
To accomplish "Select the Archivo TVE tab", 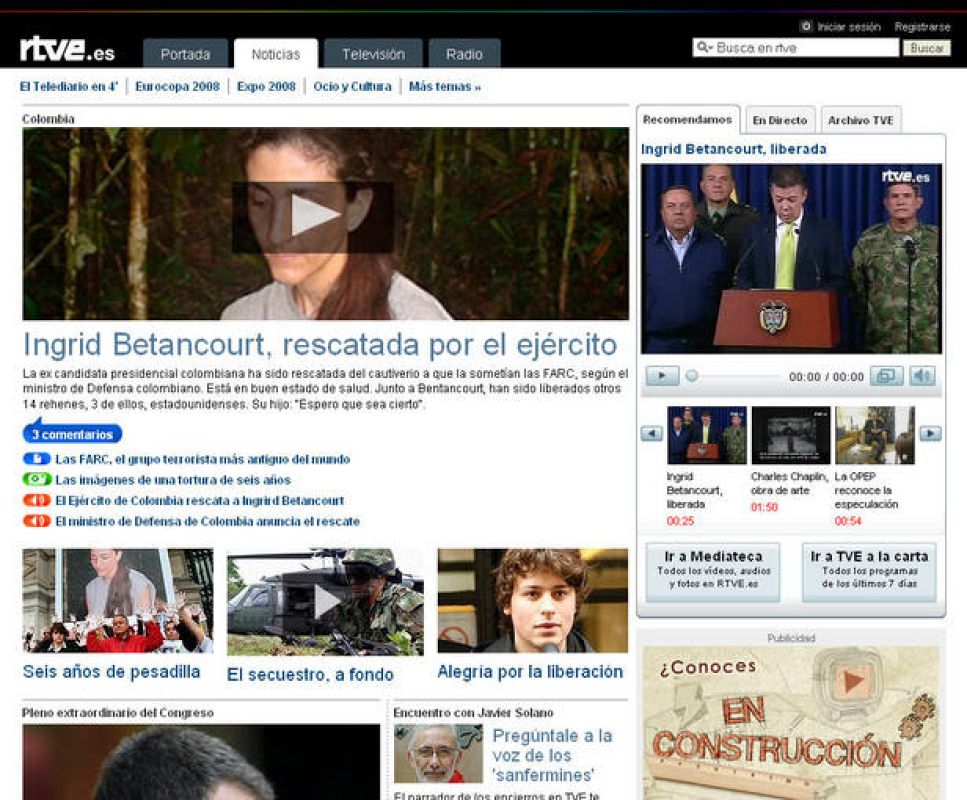I will 860,120.
